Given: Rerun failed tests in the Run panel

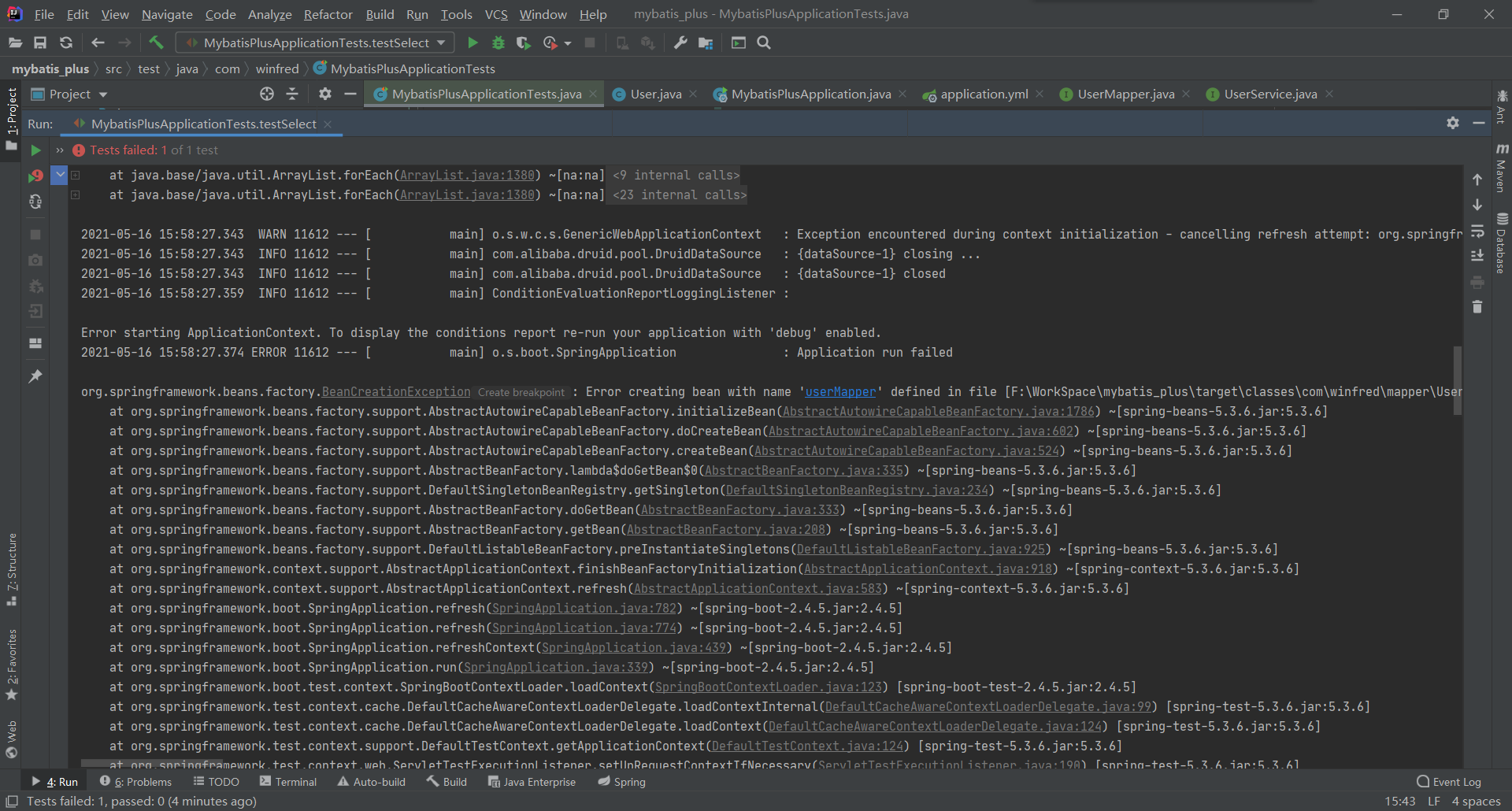Looking at the screenshot, I should [35, 176].
